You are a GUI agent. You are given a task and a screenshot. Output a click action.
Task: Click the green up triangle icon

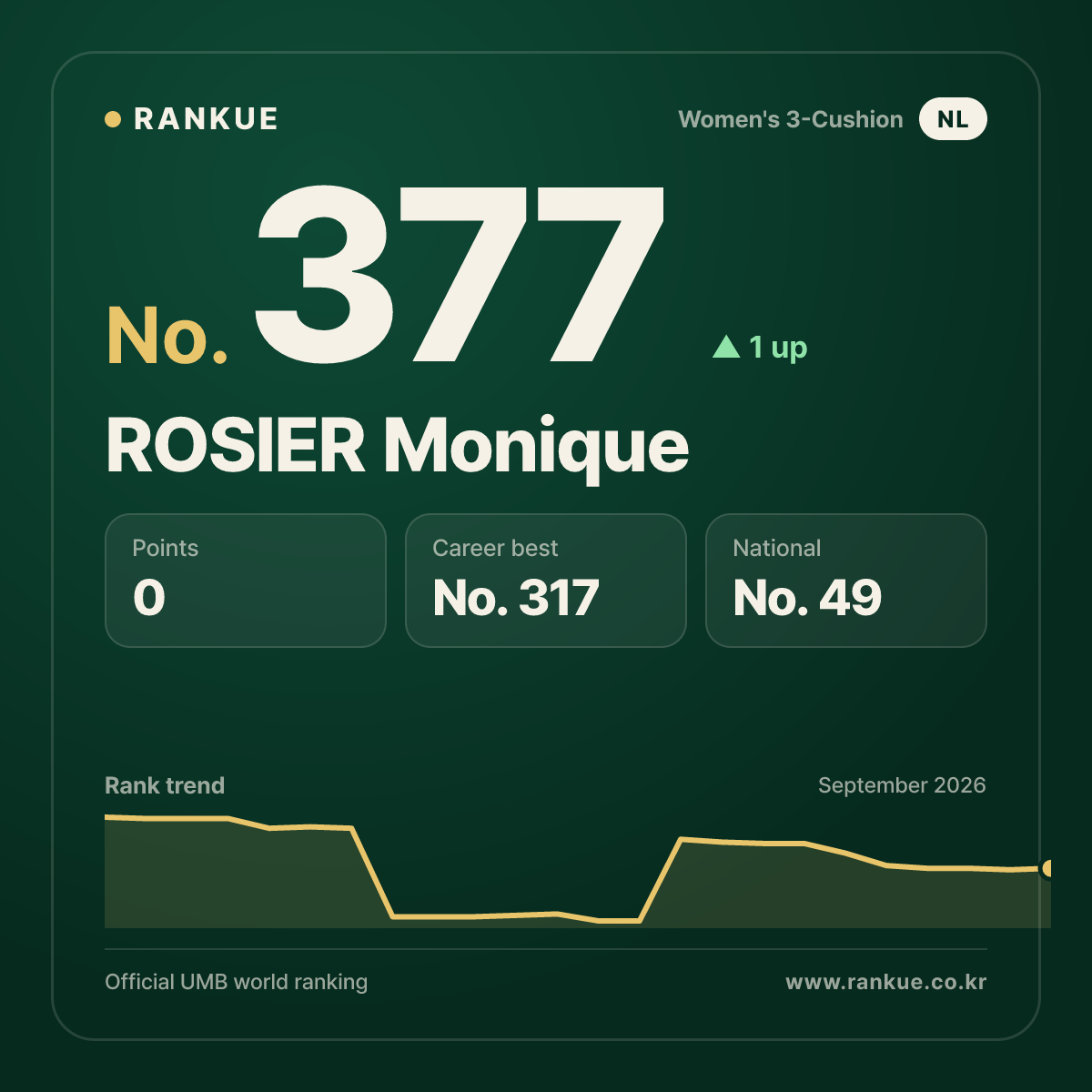726,347
